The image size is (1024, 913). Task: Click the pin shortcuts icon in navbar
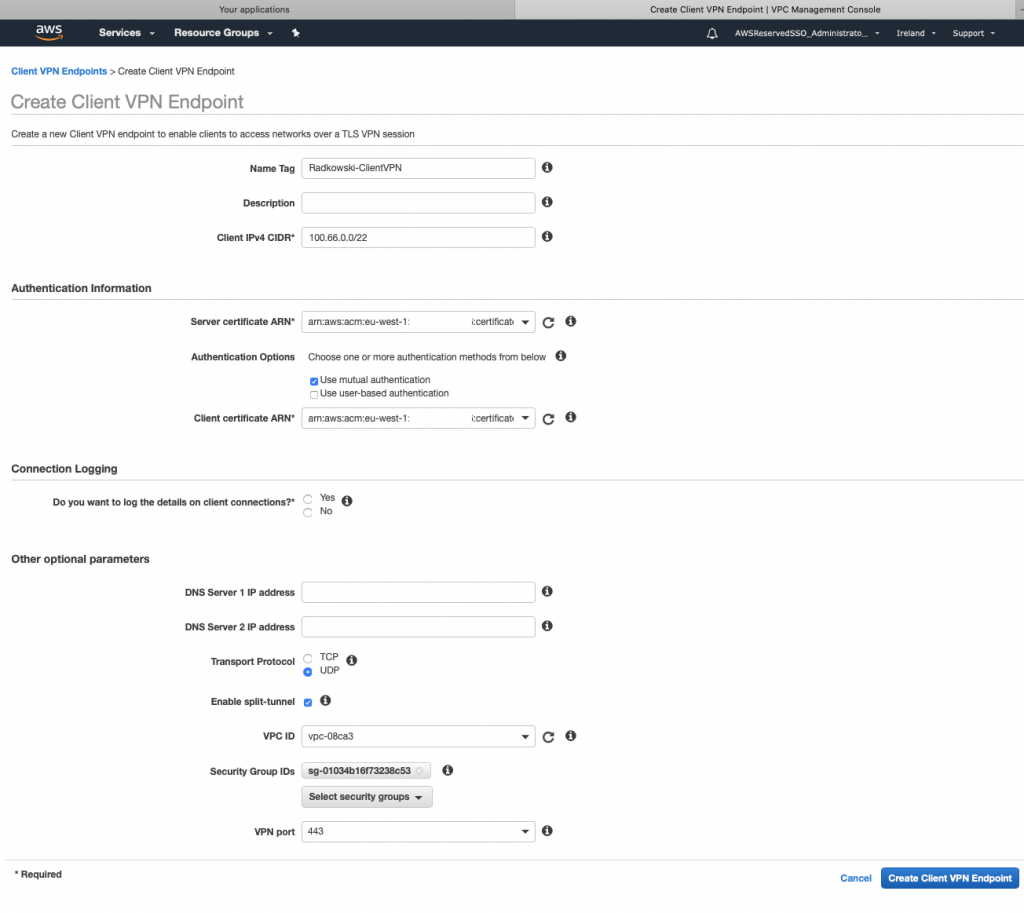pyautogui.click(x=295, y=33)
